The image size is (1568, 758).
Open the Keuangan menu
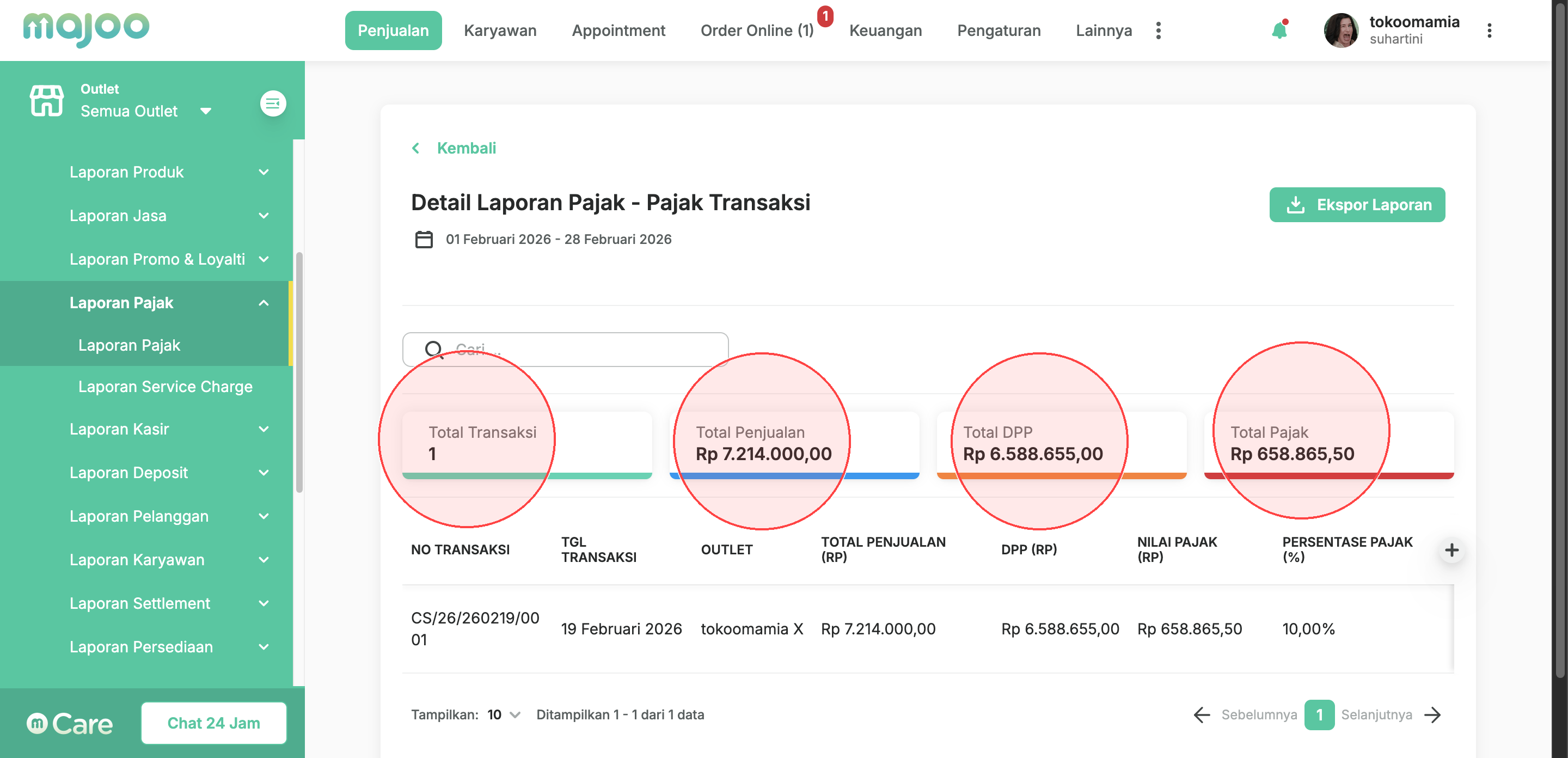click(x=885, y=30)
